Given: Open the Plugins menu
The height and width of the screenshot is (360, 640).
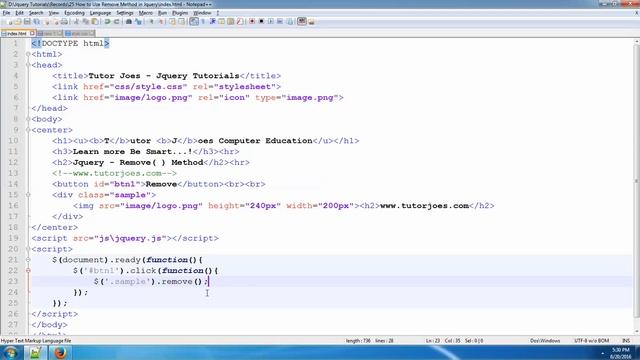Looking at the screenshot, I should (180, 13).
